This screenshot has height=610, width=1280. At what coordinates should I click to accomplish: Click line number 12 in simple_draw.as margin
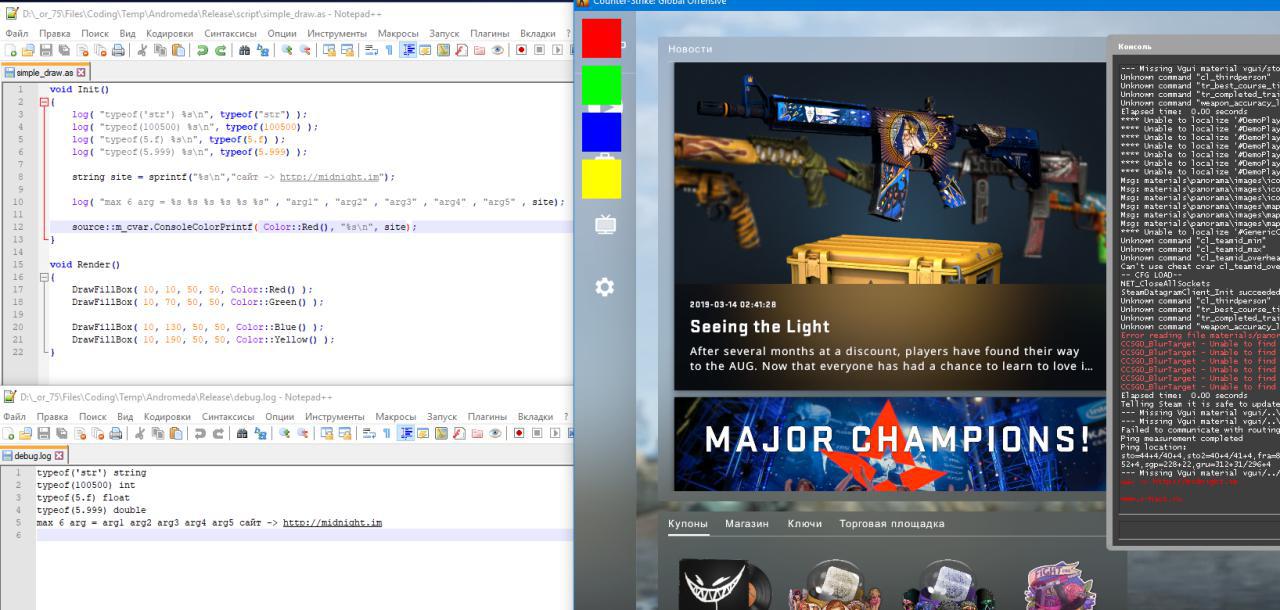pos(19,227)
